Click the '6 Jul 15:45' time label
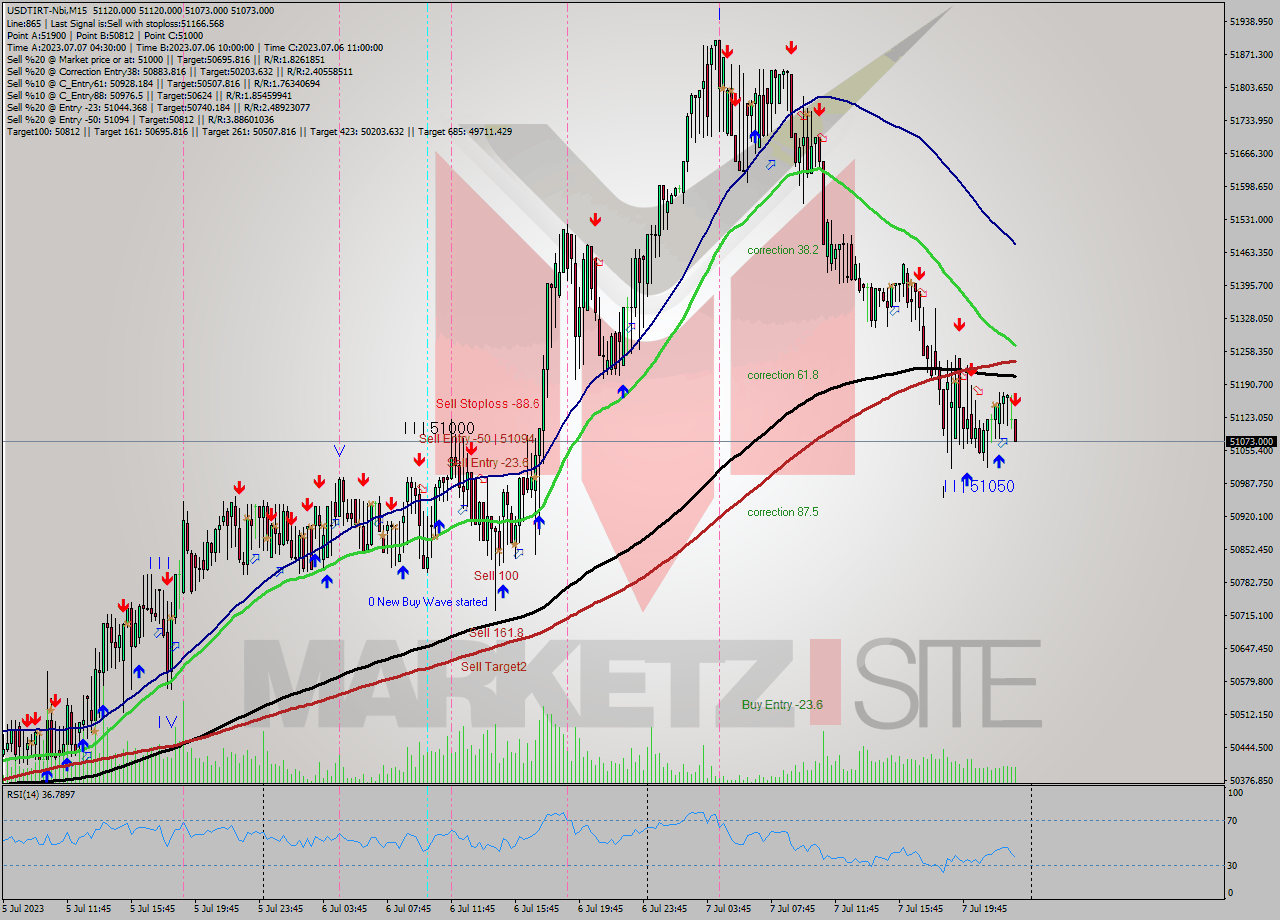The width and height of the screenshot is (1280, 920). pyautogui.click(x=539, y=909)
